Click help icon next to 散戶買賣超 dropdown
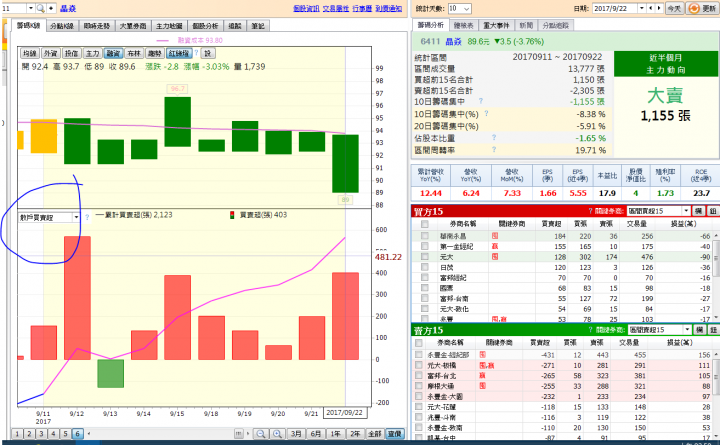720x445 pixels. point(87,217)
